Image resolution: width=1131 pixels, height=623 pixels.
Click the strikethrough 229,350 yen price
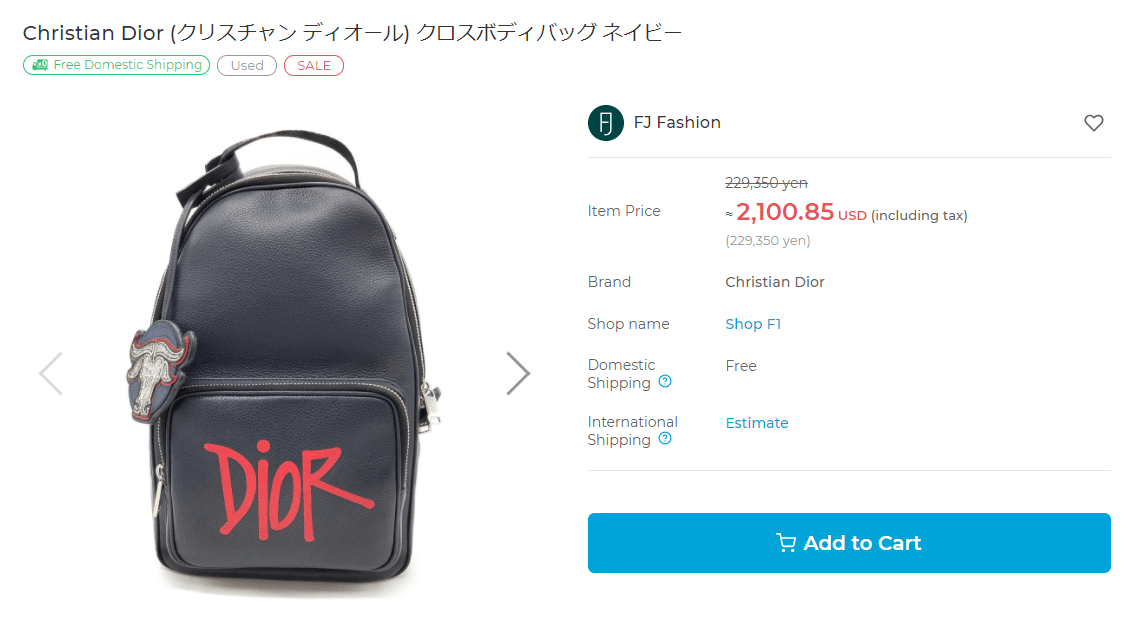(766, 183)
